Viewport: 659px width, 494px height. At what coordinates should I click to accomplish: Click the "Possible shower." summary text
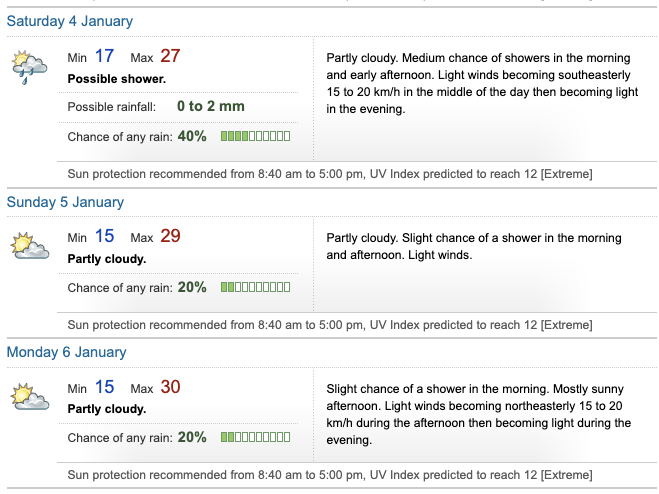pos(116,78)
